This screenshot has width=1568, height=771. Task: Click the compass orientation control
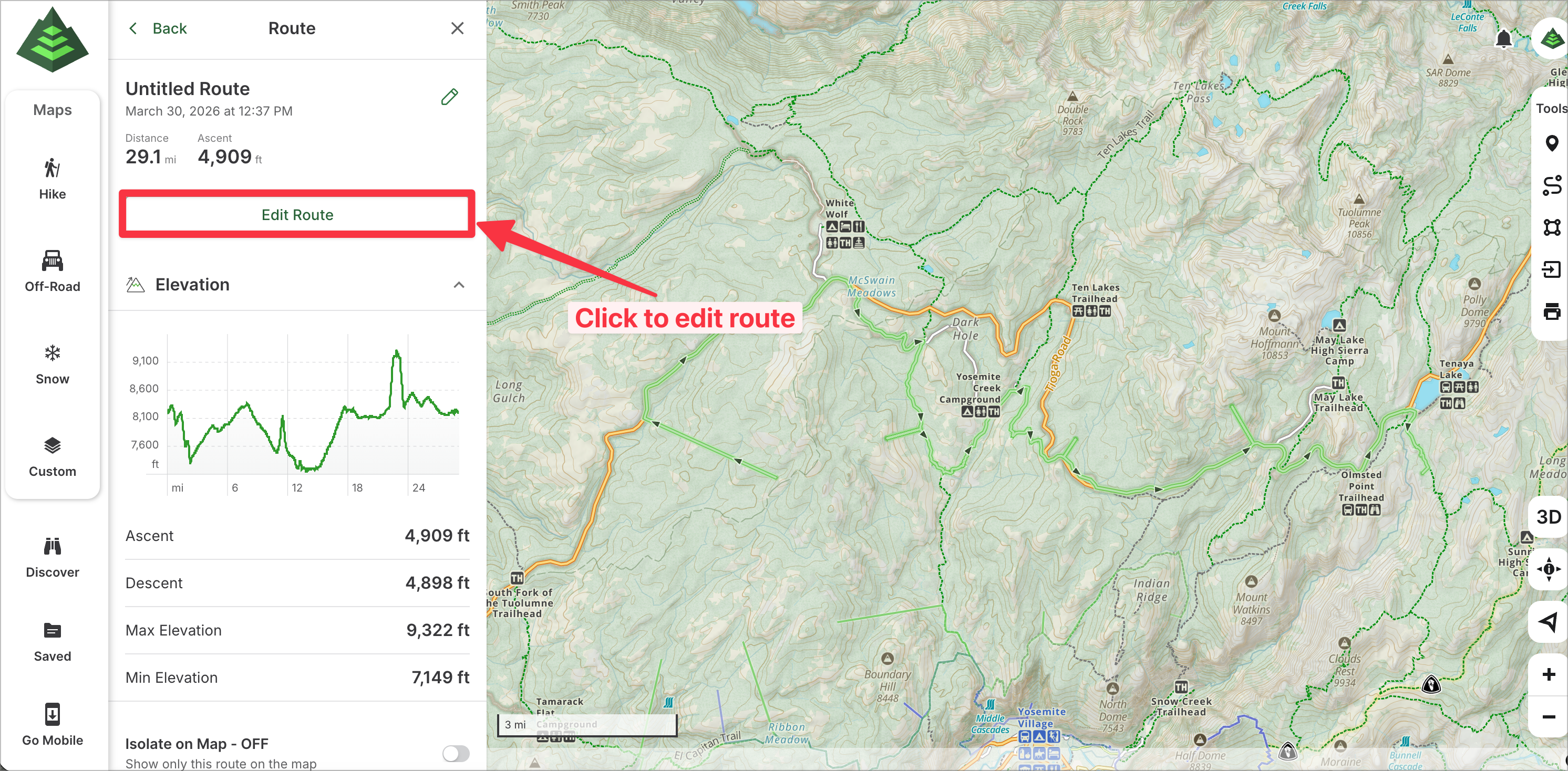tap(1548, 569)
